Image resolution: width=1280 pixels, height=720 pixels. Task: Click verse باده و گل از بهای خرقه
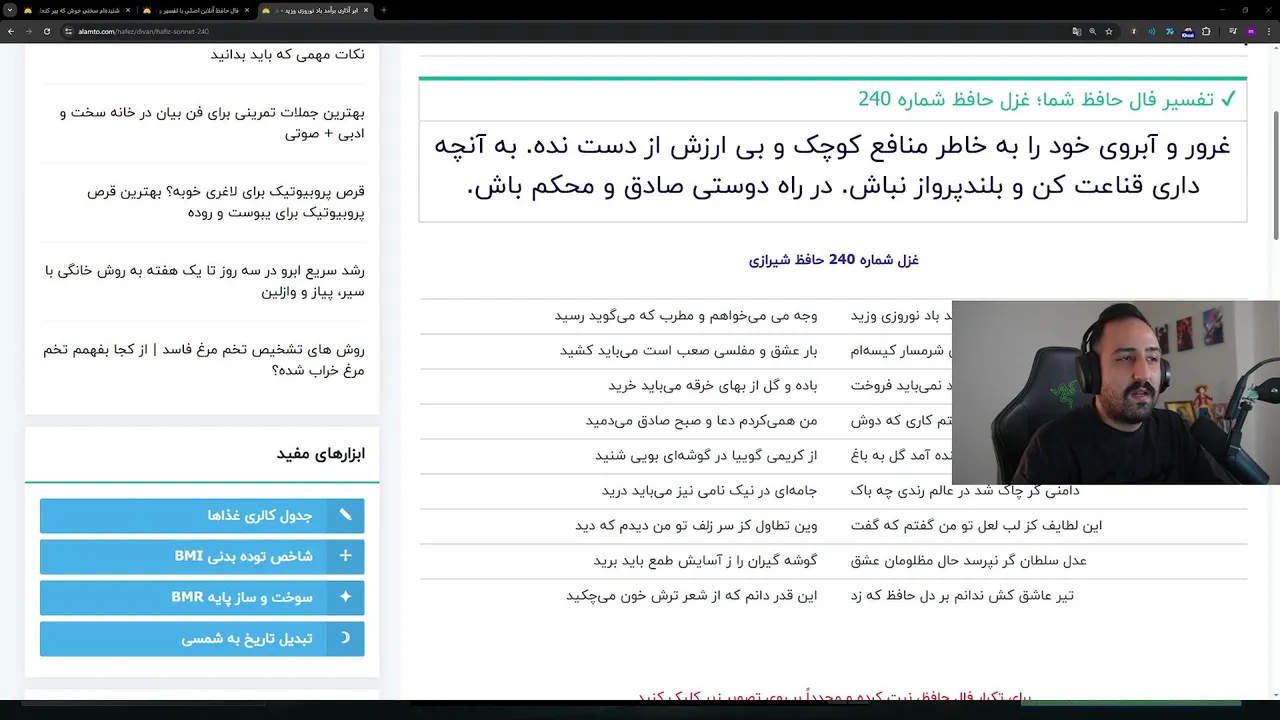coord(713,386)
